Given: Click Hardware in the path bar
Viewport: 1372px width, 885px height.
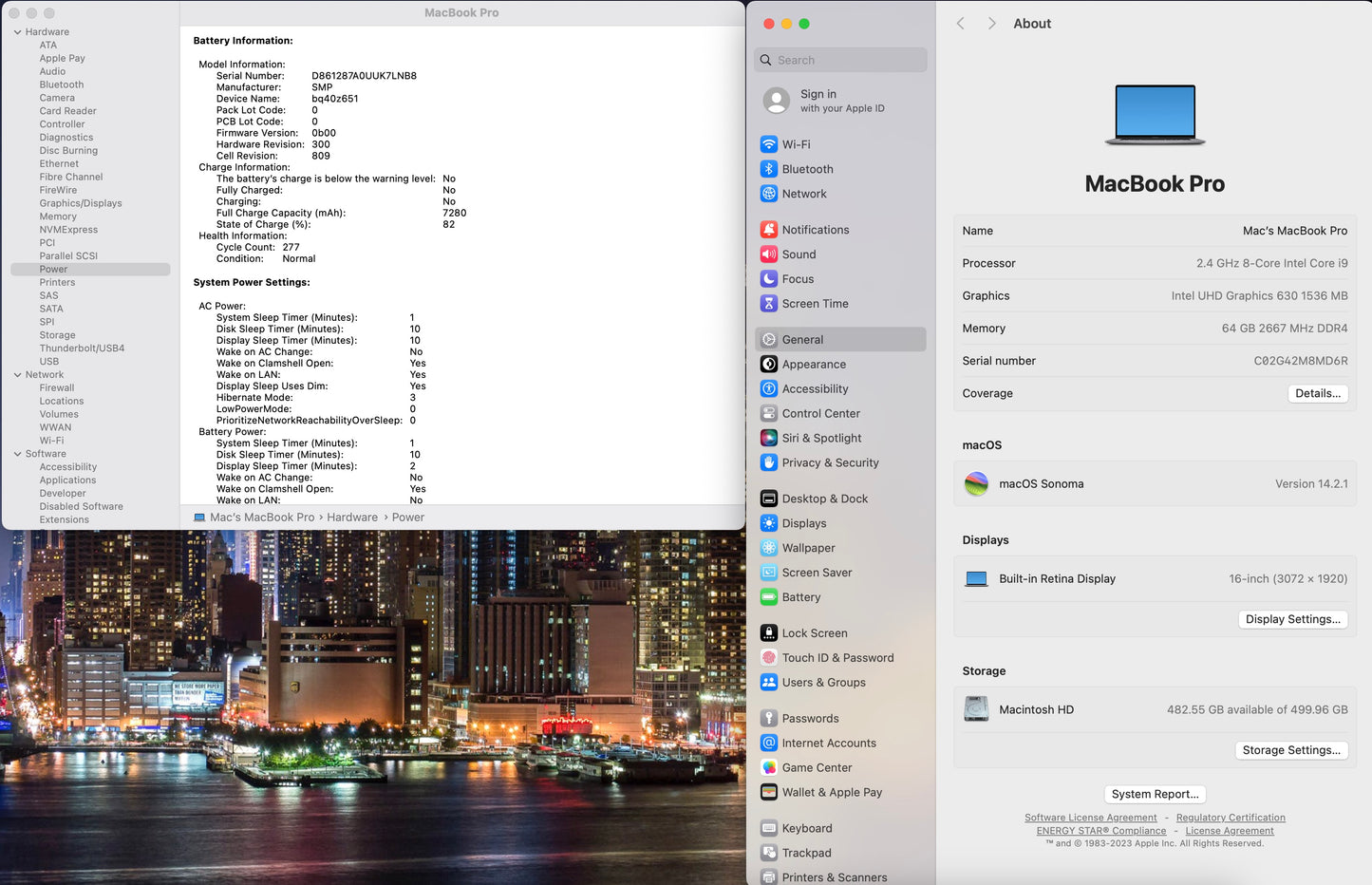Looking at the screenshot, I should [352, 518].
